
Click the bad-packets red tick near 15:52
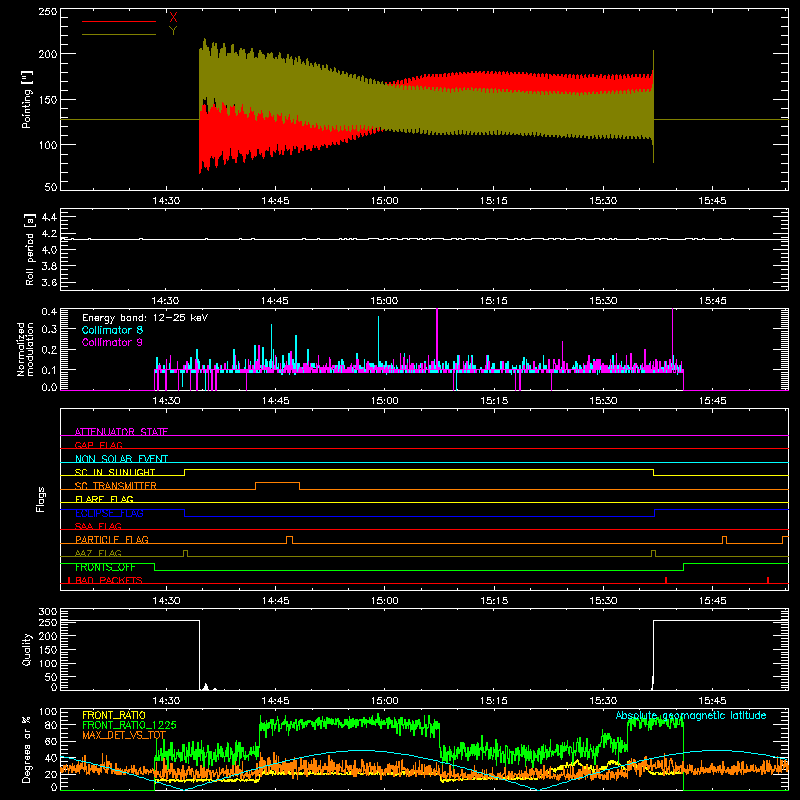768,580
